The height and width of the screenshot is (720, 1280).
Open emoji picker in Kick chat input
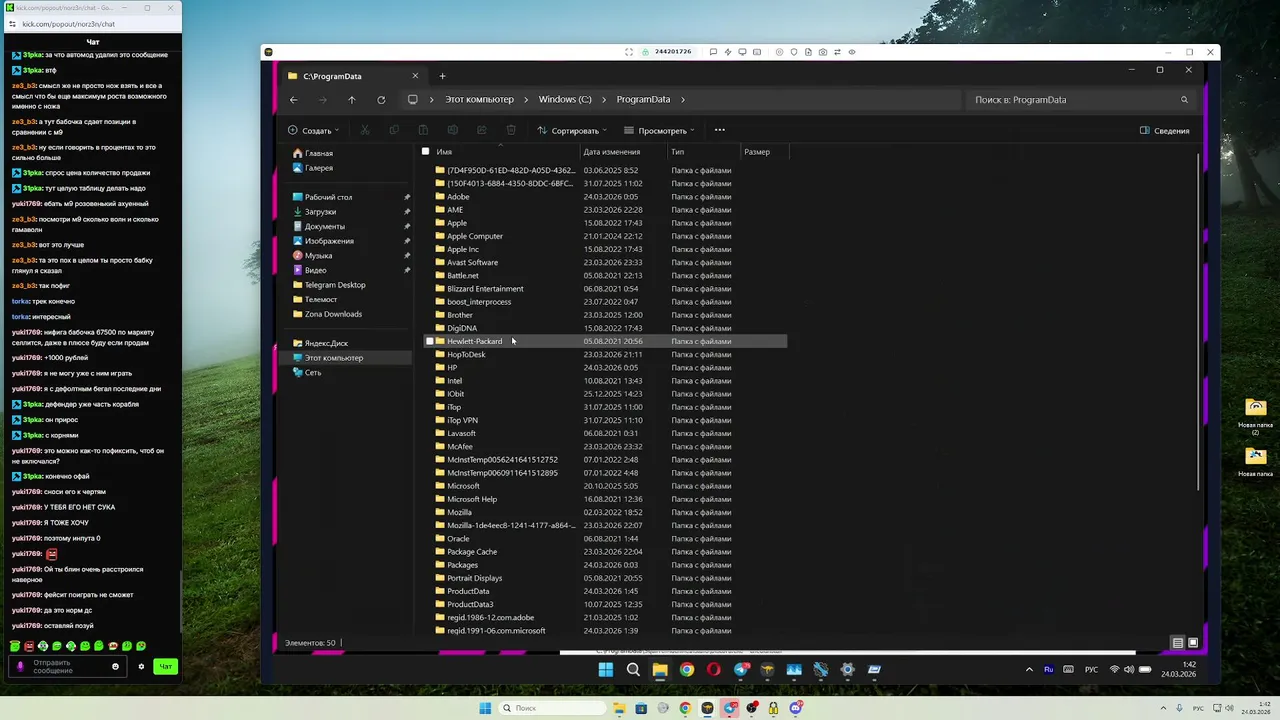point(115,667)
